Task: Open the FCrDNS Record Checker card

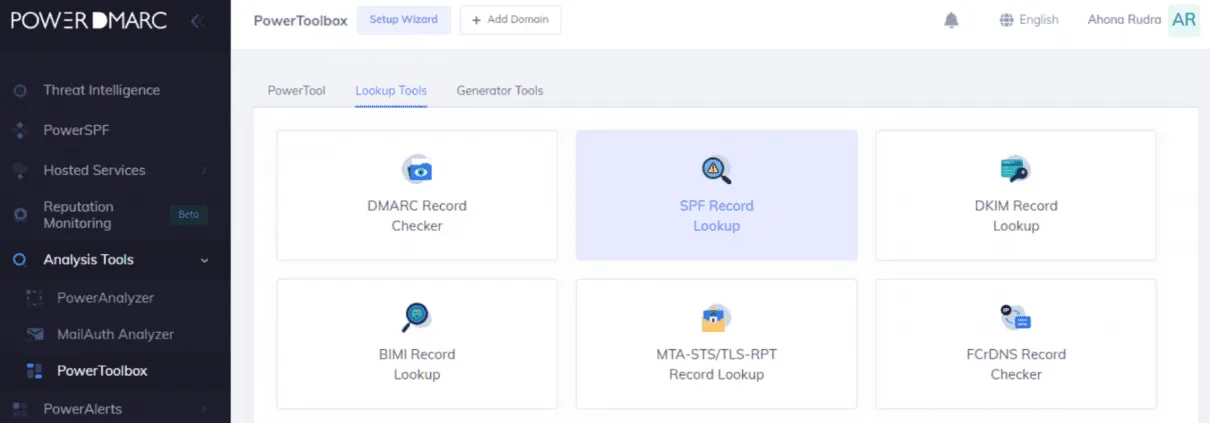Action: point(1016,344)
